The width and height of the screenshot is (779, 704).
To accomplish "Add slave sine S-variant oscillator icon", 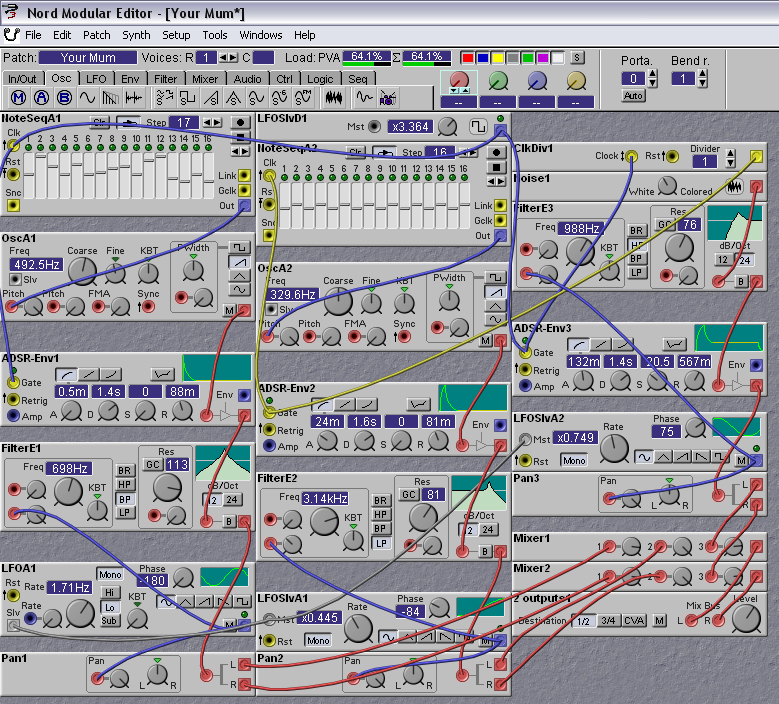I will [280, 98].
